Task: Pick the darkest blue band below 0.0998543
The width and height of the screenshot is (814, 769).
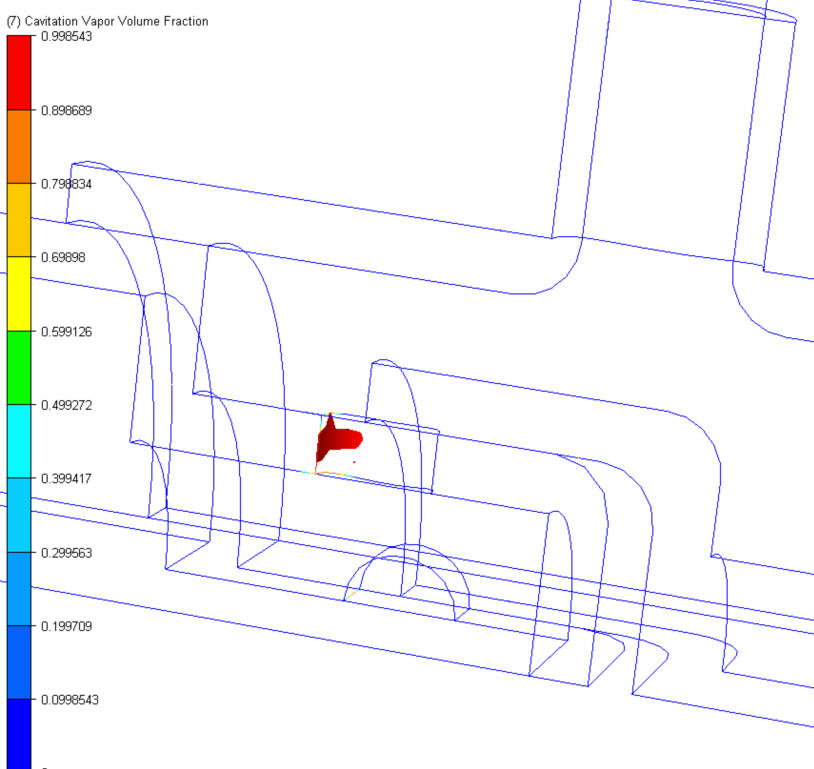Action: tap(19, 734)
